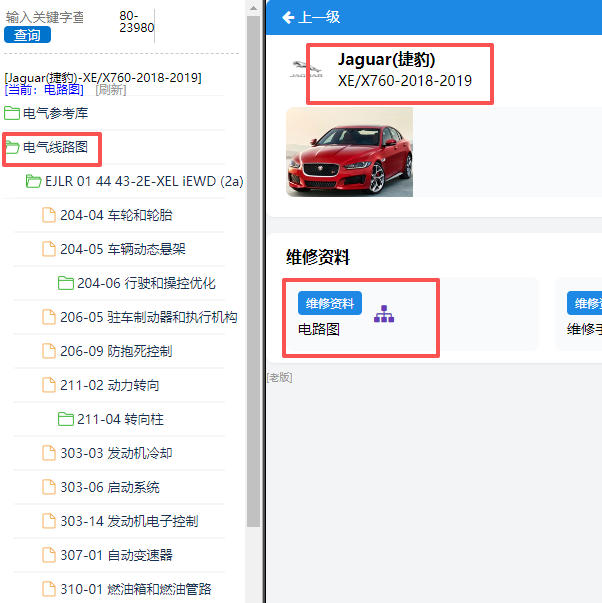
Task: Click the 206-05 驻车制动器和执行机构 document icon
Action: 49,317
